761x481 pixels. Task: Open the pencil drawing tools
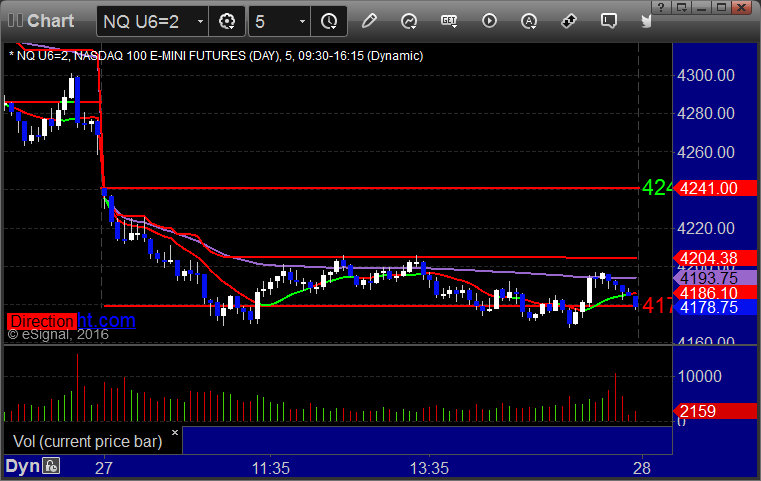tap(369, 21)
